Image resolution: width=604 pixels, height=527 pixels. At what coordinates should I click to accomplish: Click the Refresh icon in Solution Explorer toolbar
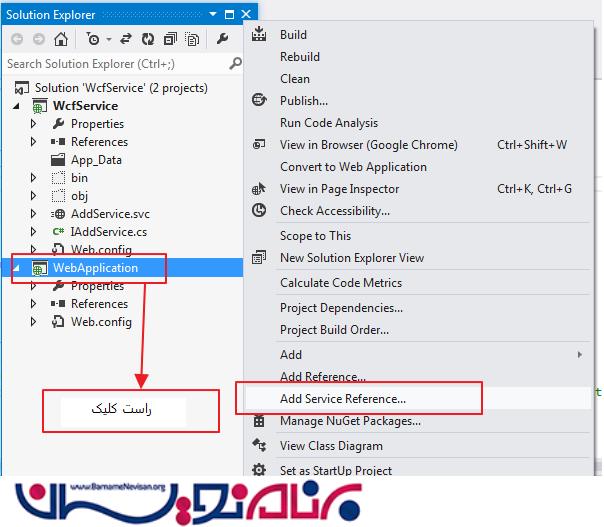click(148, 40)
